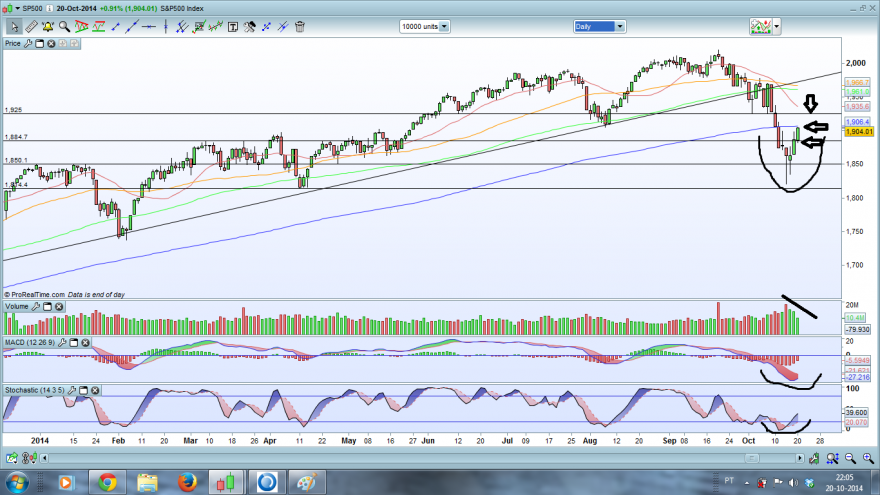Viewport: 880px width, 495px height.
Task: Expand the Daily timeframe dropdown
Action: [599, 26]
